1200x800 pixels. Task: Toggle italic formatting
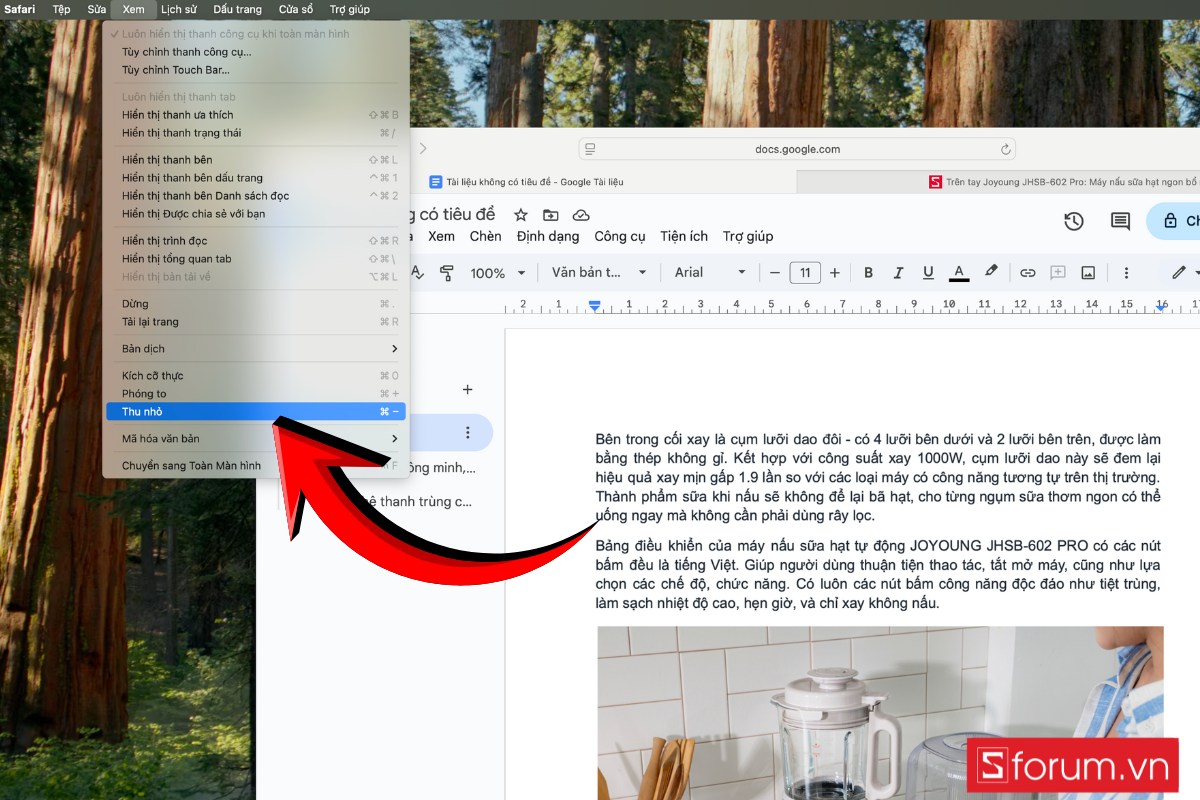[x=898, y=272]
